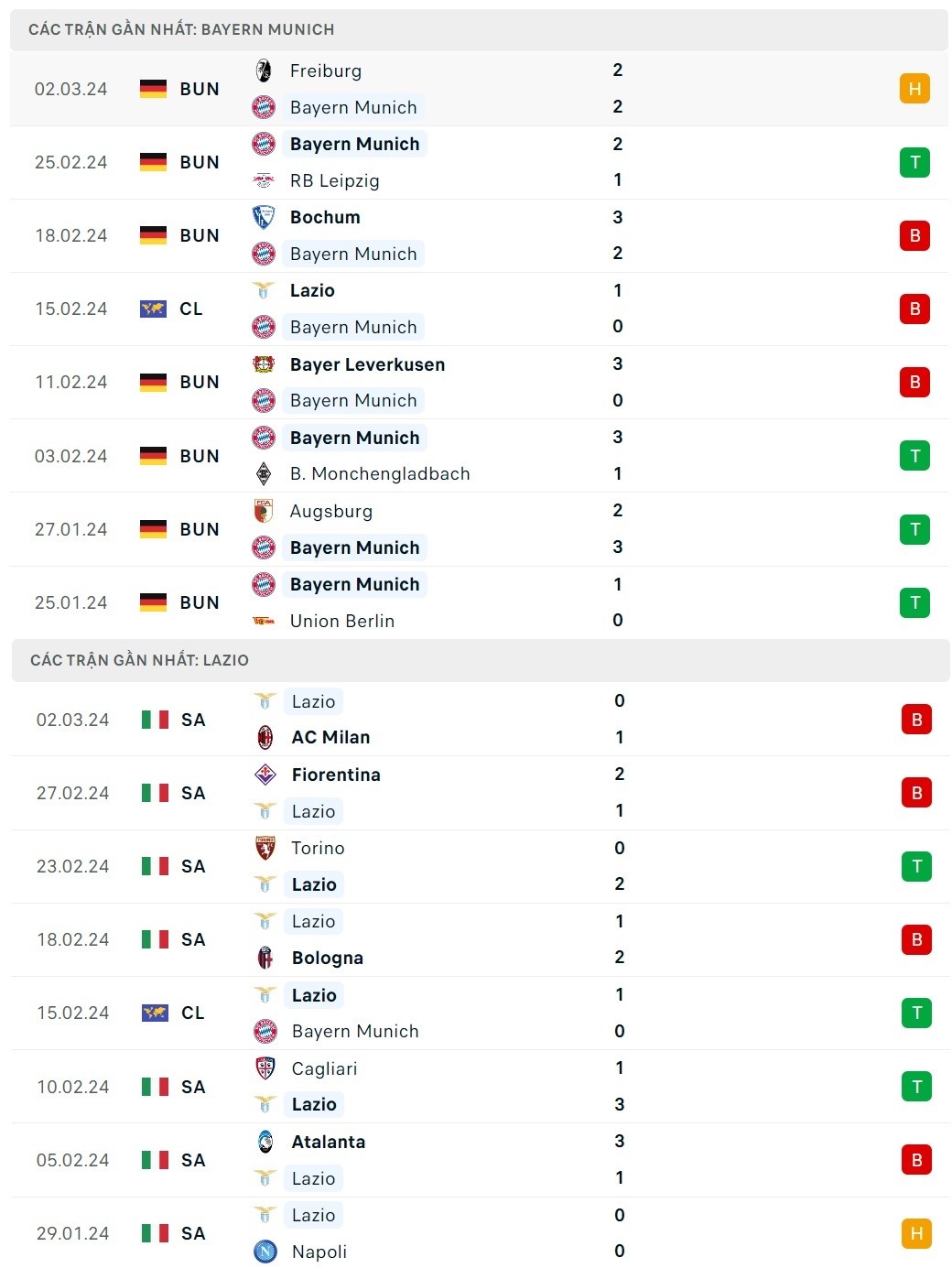Click the Freiburg club logo
This screenshot has width=952, height=1268.
264,70
